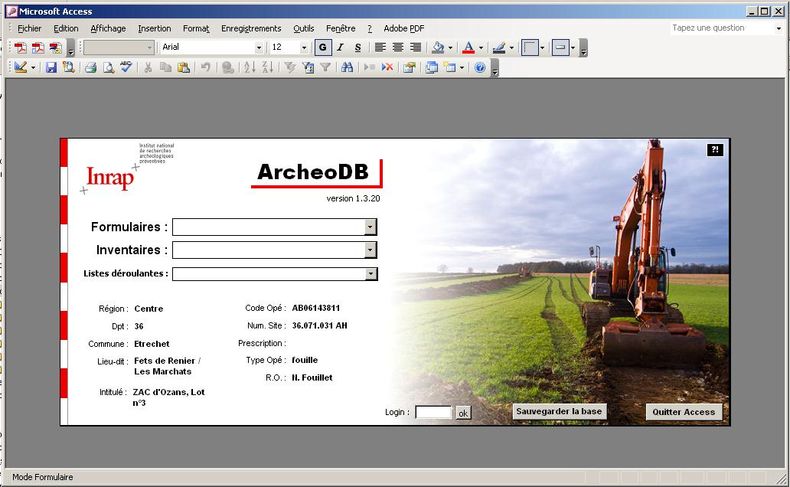Open the Inventaires dropdown
The height and width of the screenshot is (487, 790).
(370, 250)
